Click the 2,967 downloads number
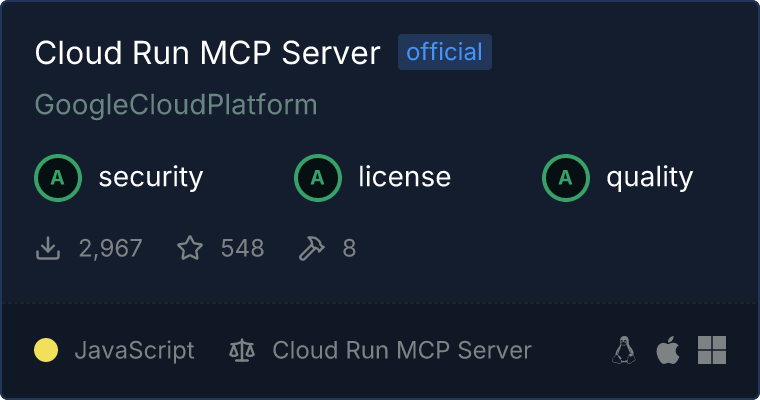760x400 pixels. click(x=110, y=248)
